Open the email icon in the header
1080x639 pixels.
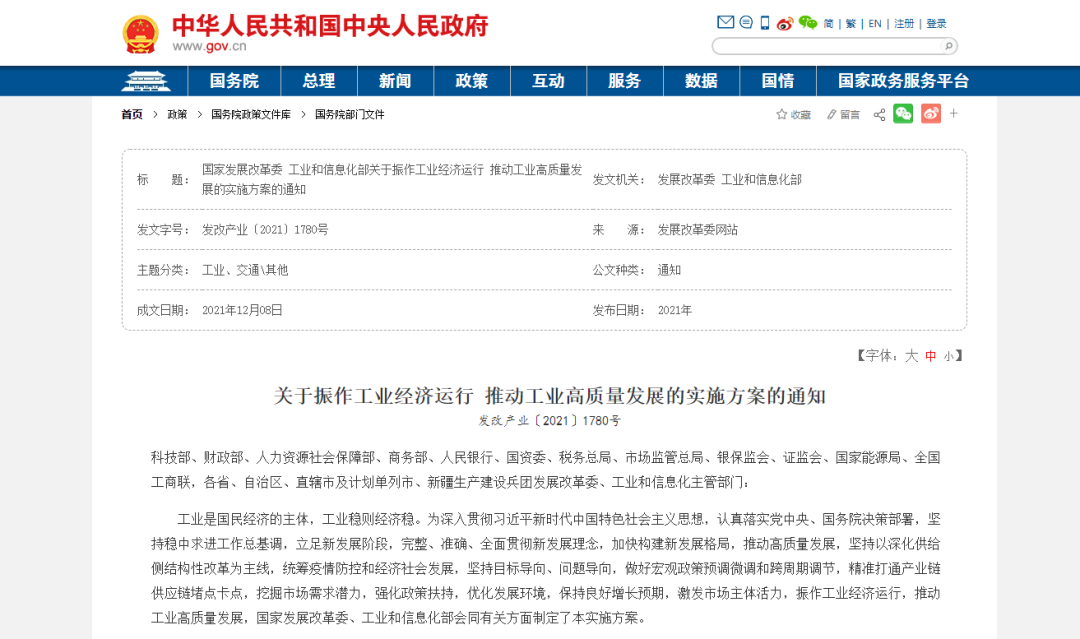pyautogui.click(x=724, y=23)
